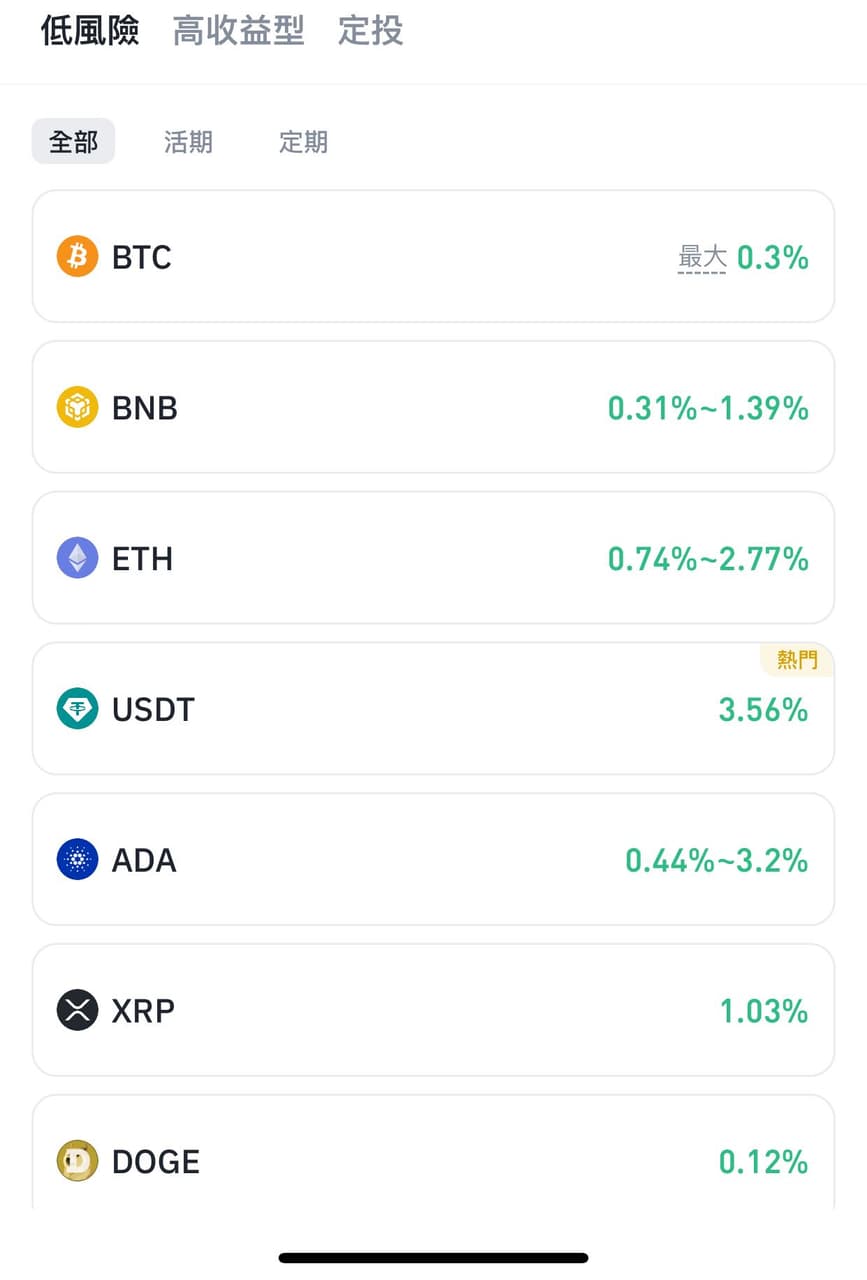This screenshot has width=867, height=1280.
Task: Tap the 熱門 badge on USDT
Action: [x=797, y=660]
